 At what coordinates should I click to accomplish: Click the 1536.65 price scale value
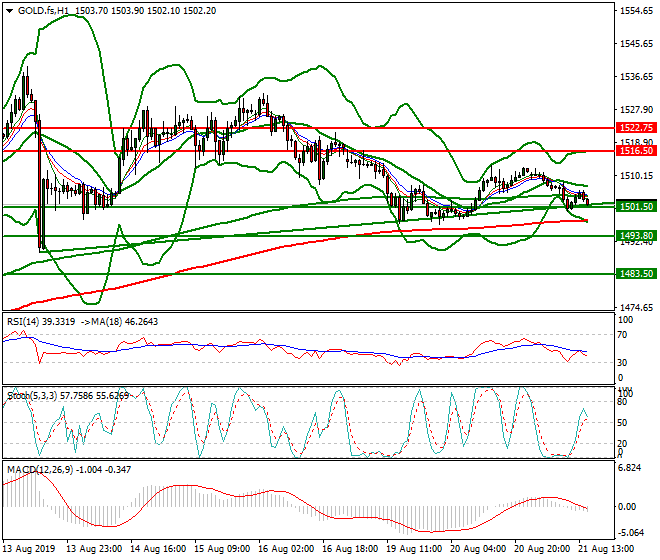tap(636, 77)
